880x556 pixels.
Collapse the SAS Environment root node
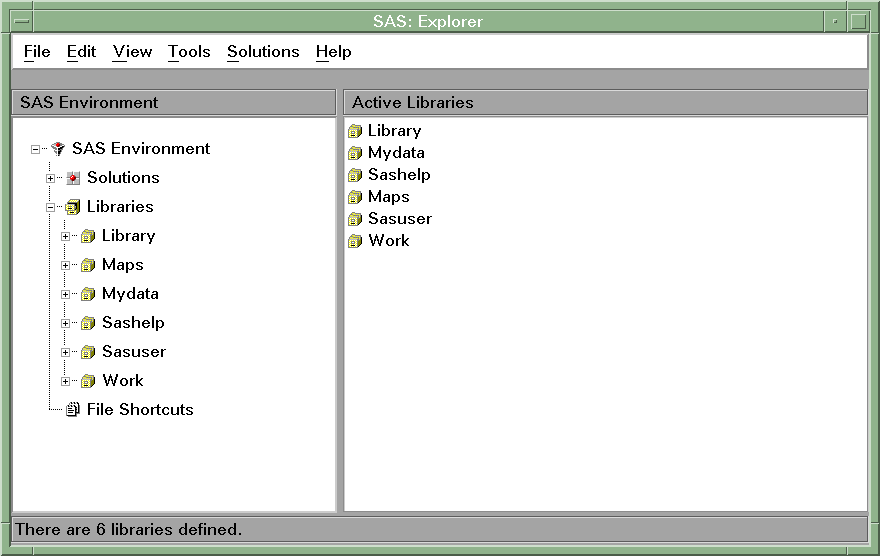(x=35, y=149)
